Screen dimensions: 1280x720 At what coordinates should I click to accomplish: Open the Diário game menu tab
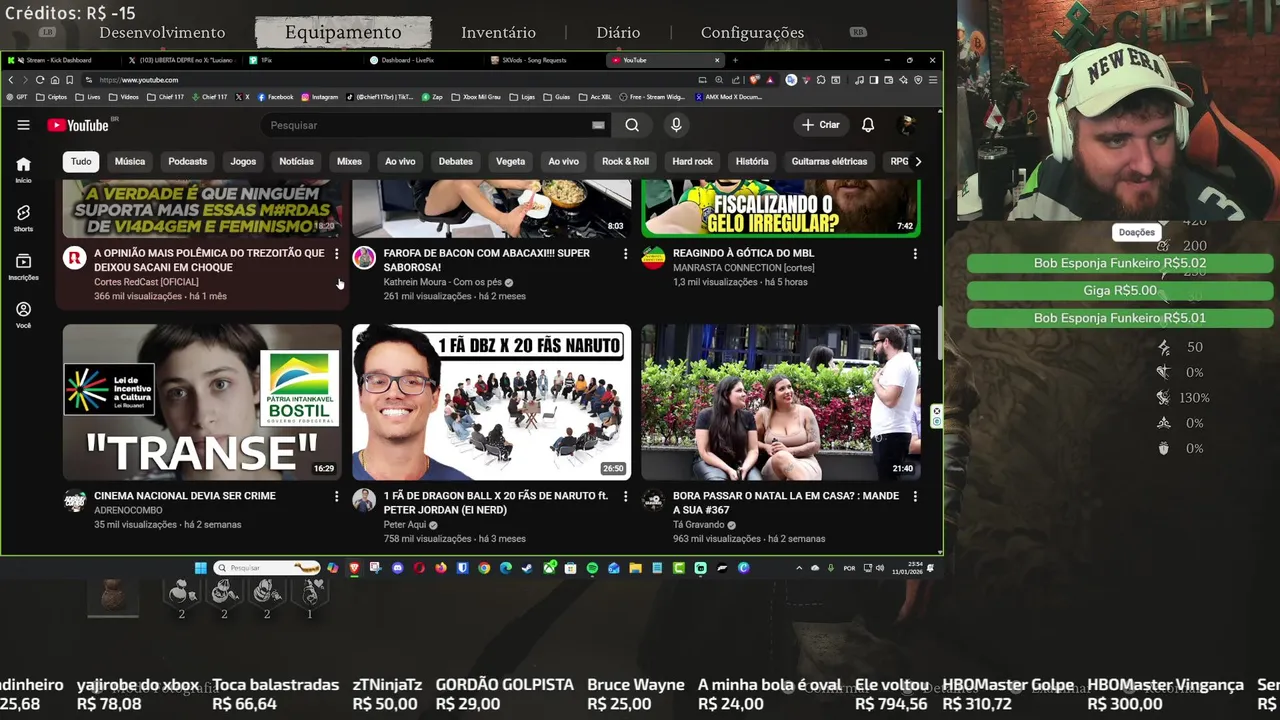click(x=618, y=32)
